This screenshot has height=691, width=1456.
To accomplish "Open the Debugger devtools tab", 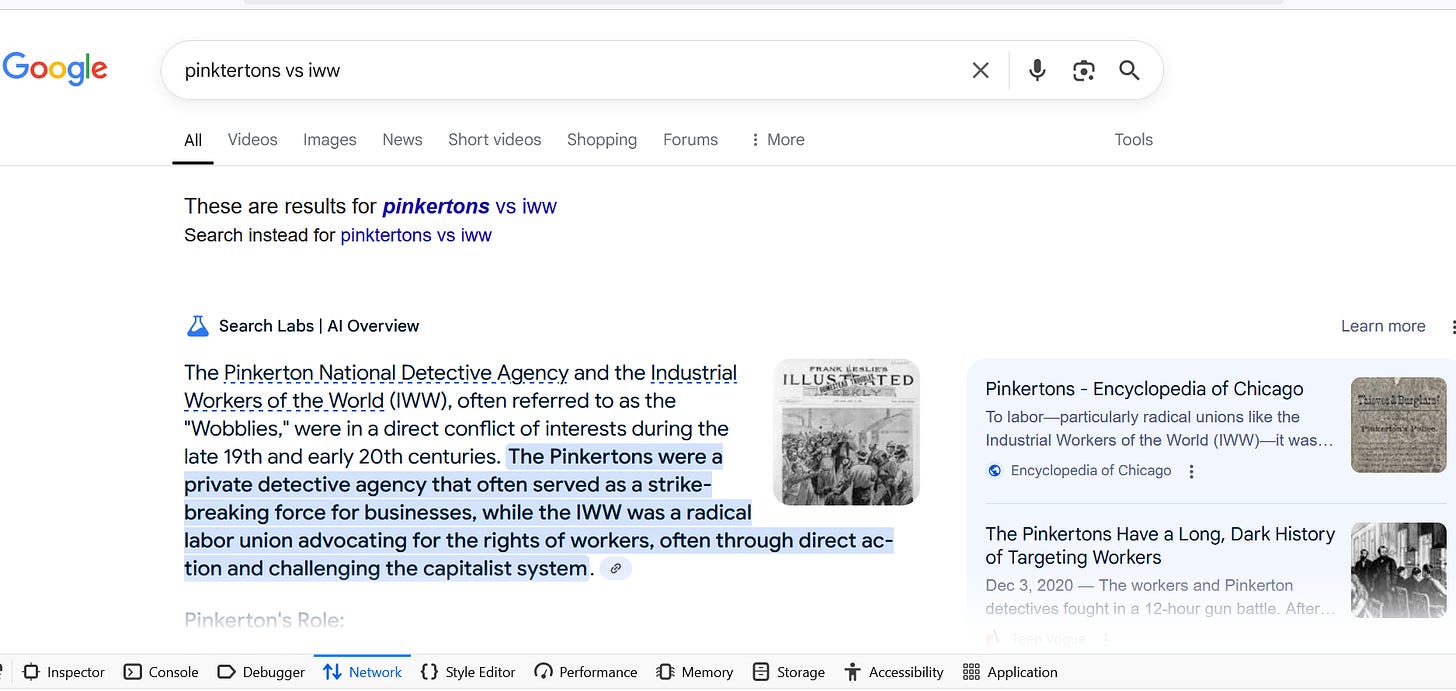I will (261, 672).
